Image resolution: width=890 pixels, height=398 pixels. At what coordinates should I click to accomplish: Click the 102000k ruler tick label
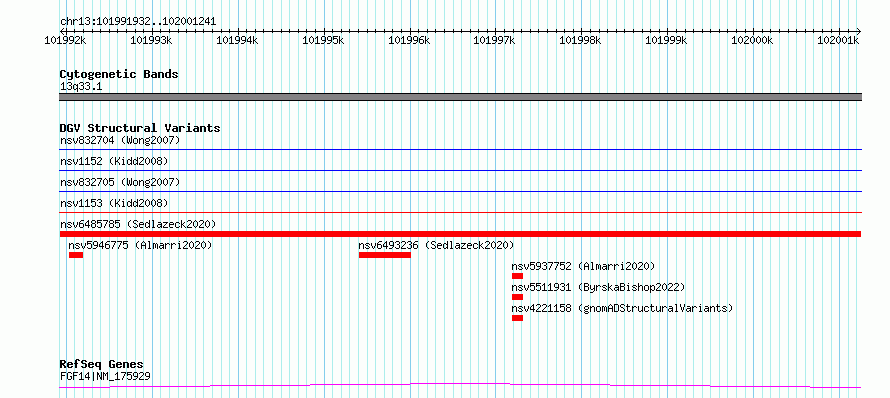[x=752, y=40]
